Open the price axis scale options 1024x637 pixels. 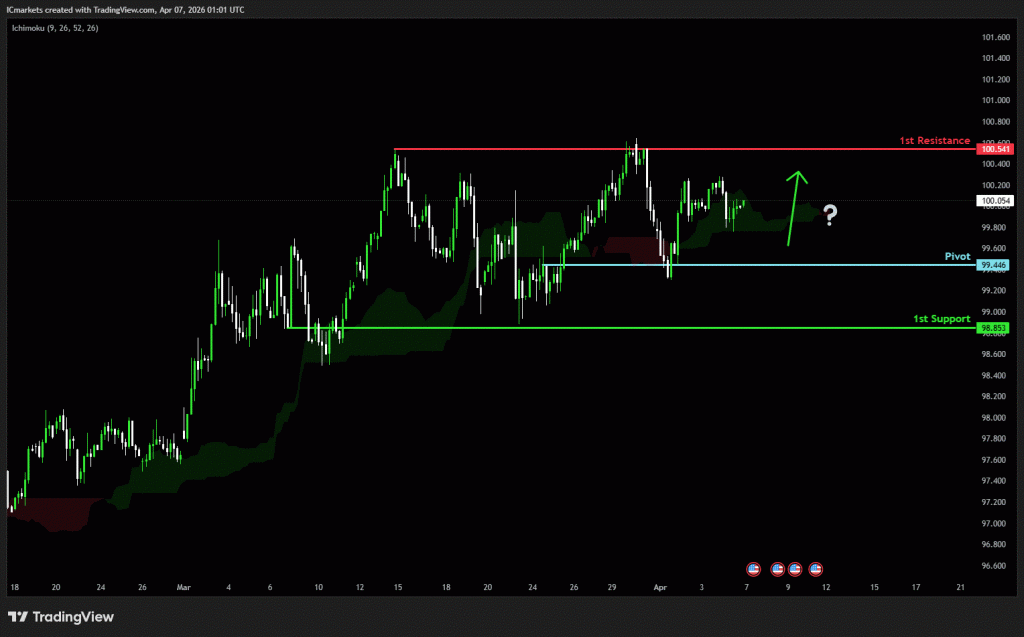click(996, 300)
